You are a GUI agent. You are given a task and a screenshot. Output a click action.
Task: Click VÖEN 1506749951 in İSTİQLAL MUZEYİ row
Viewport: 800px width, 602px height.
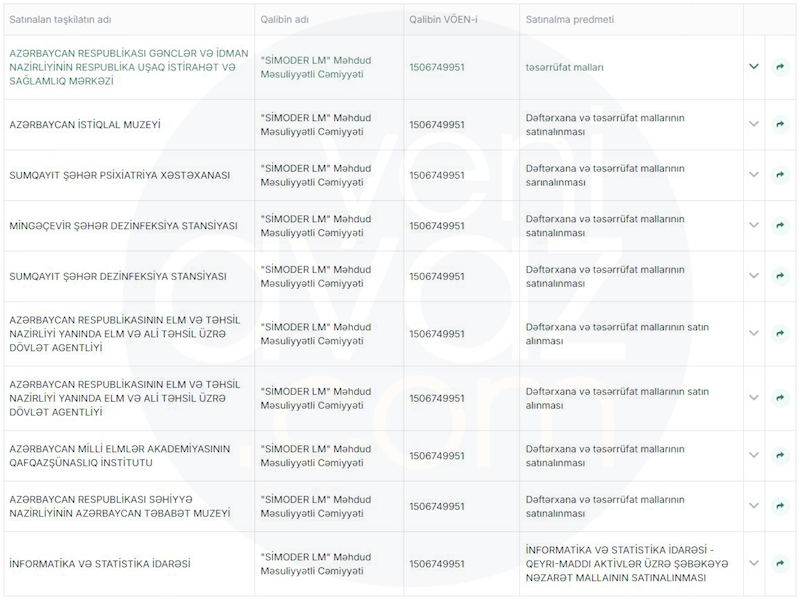click(437, 124)
